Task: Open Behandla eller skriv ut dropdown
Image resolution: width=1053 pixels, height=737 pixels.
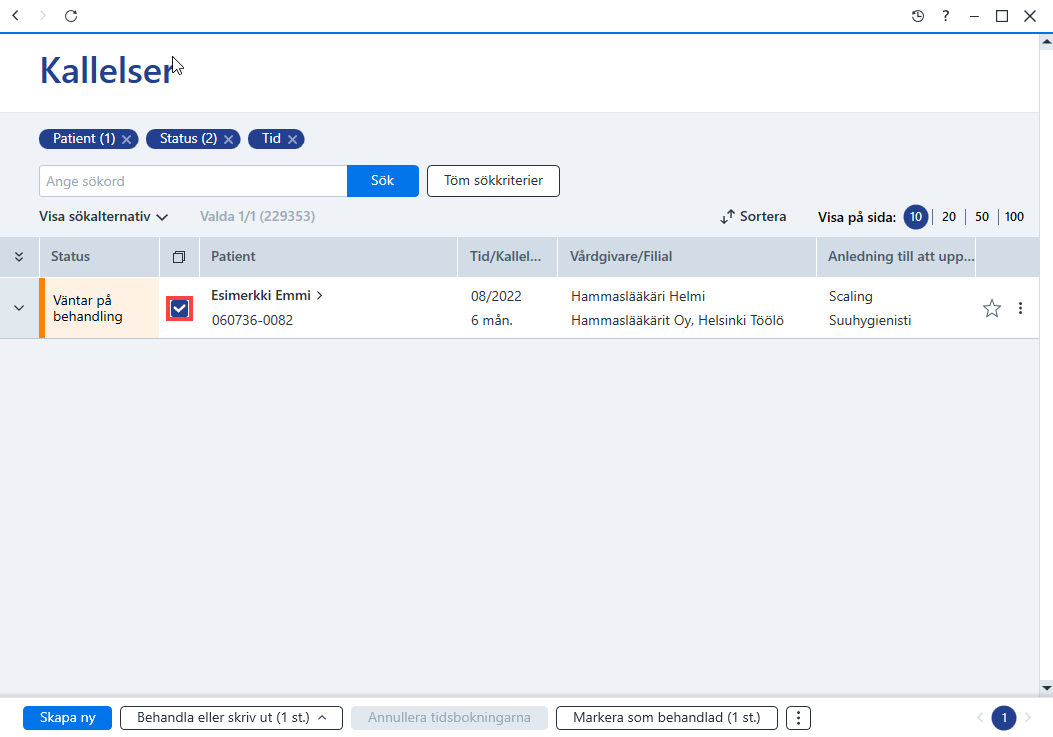Action: [x=231, y=718]
